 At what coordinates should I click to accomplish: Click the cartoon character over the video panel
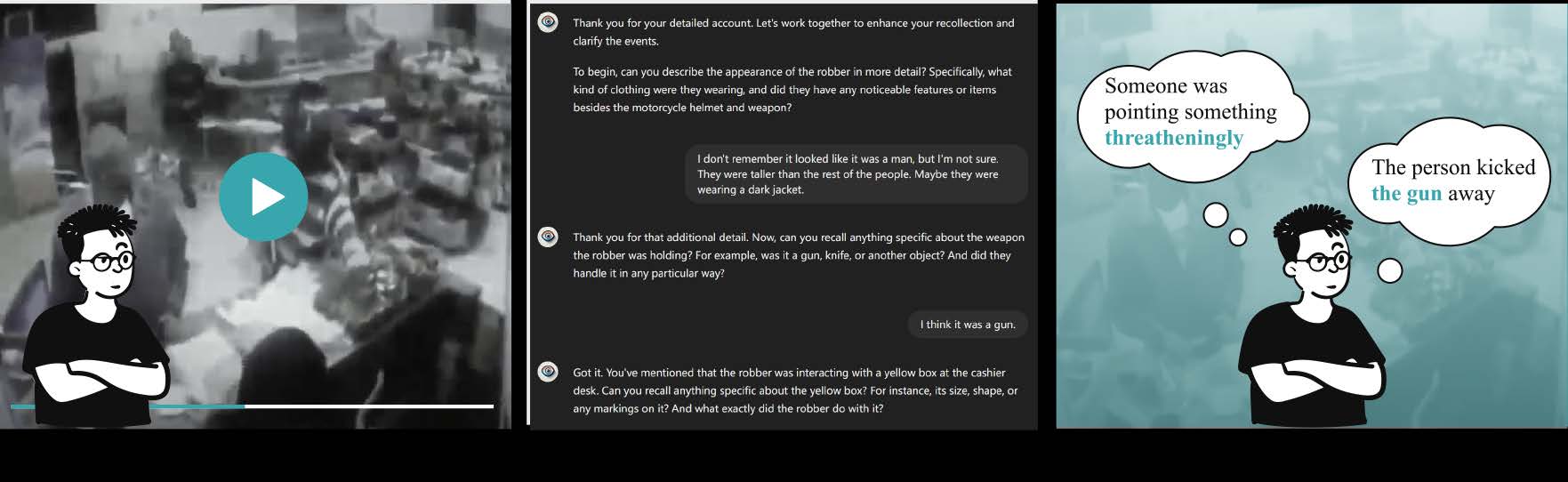click(x=97, y=320)
